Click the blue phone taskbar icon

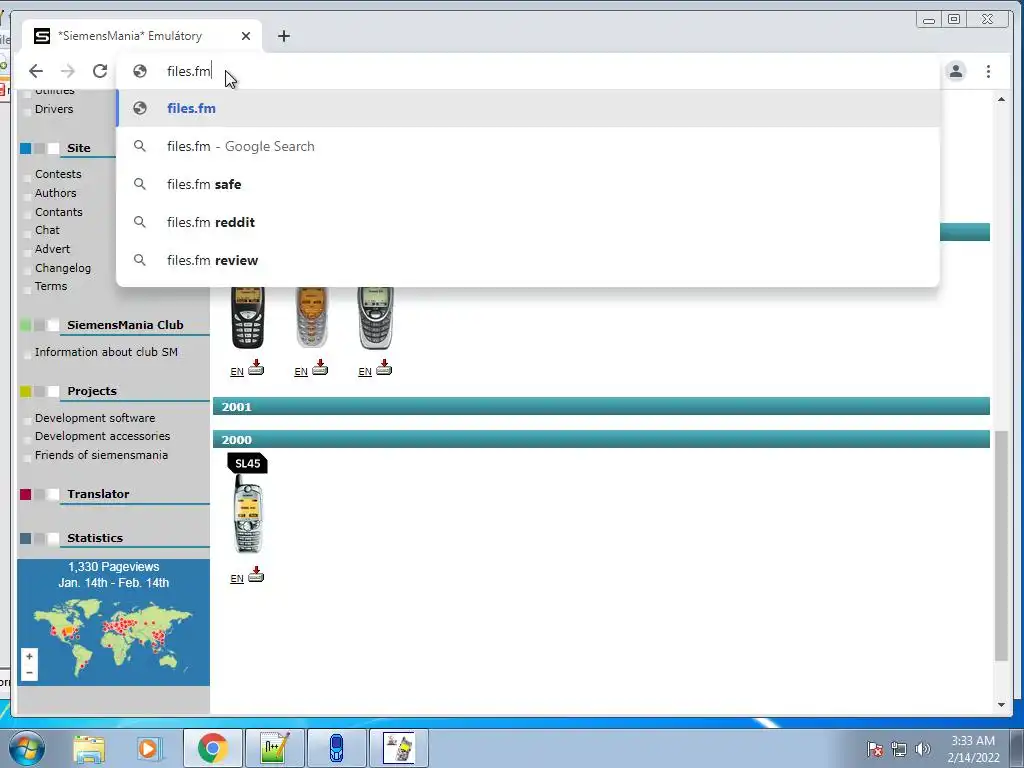click(x=336, y=748)
